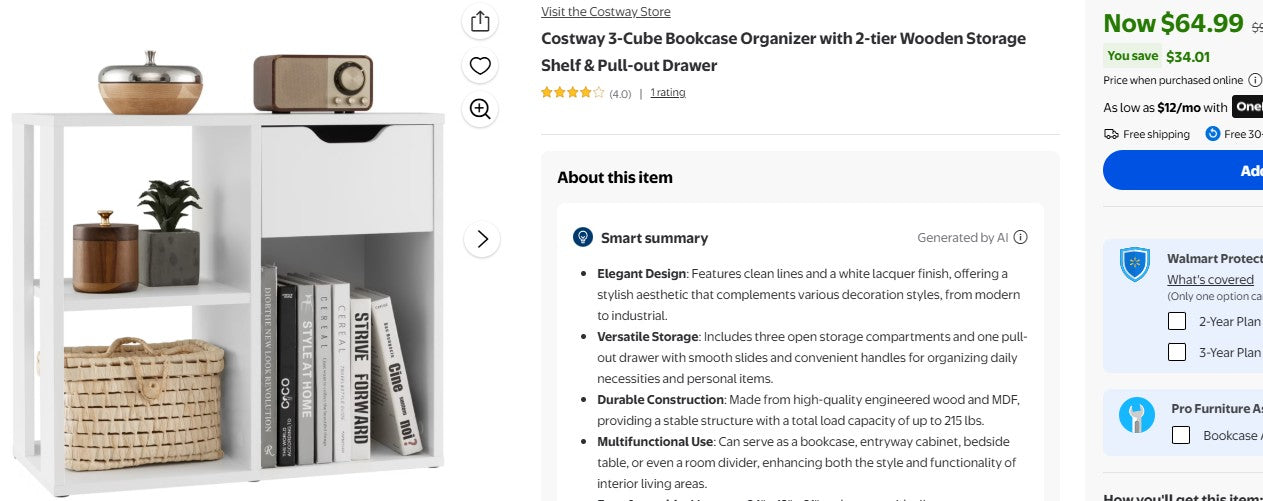Open the What's covered link
This screenshot has height=501, width=1263.
1210,280
